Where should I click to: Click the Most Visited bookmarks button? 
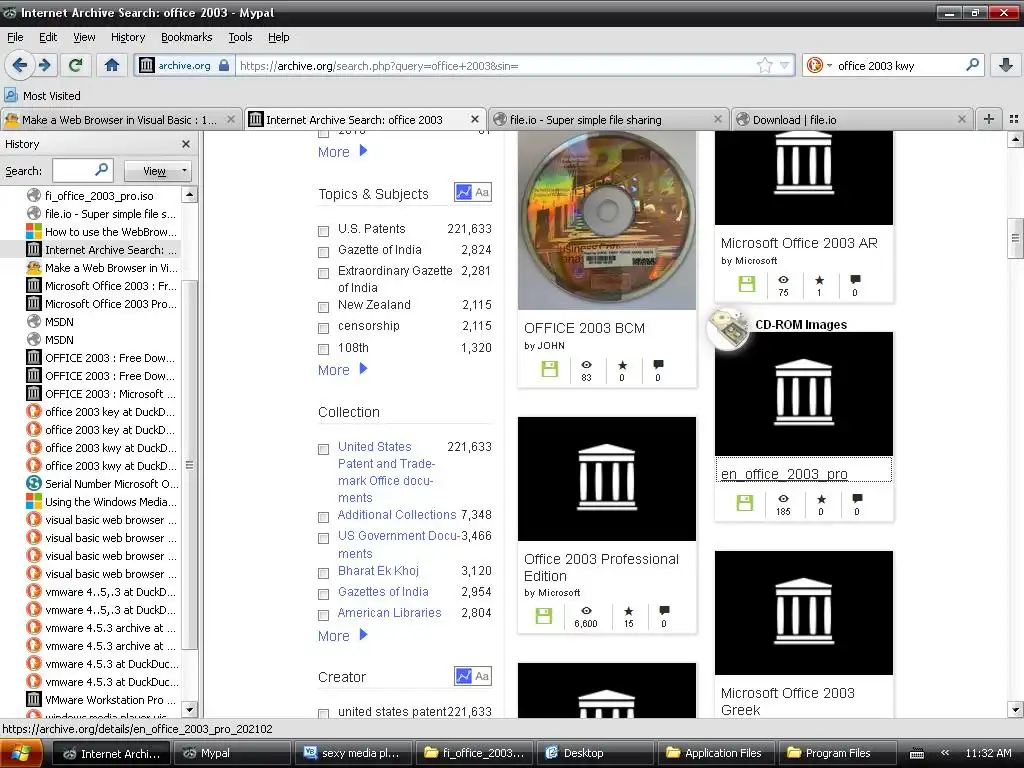pos(42,95)
